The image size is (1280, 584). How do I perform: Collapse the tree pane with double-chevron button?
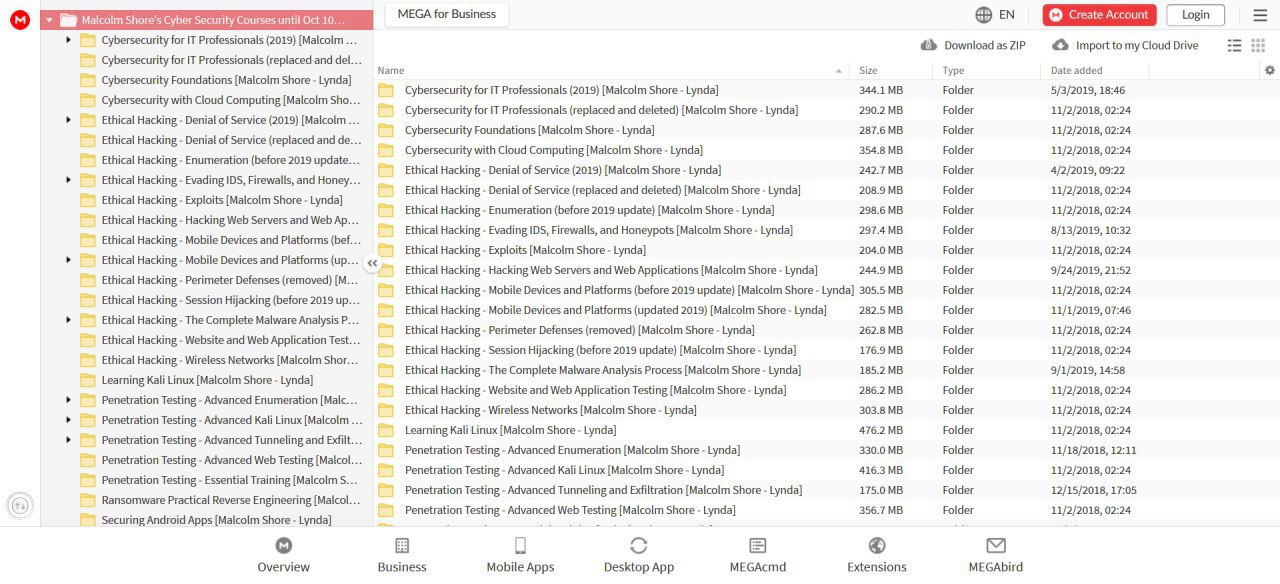372,264
